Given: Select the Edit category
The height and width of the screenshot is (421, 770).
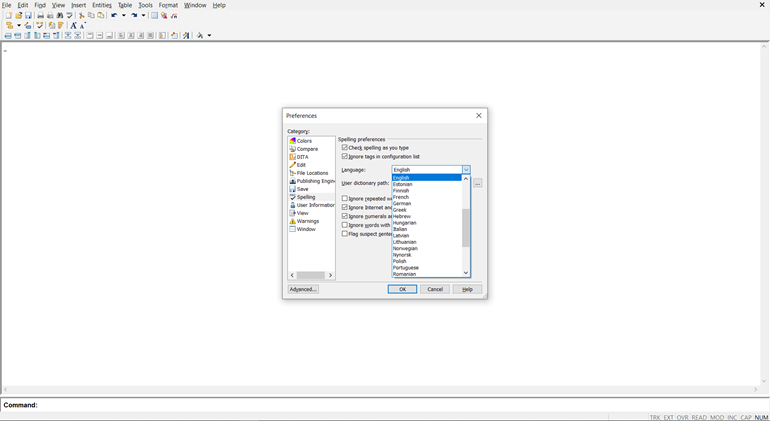Looking at the screenshot, I should coord(301,165).
